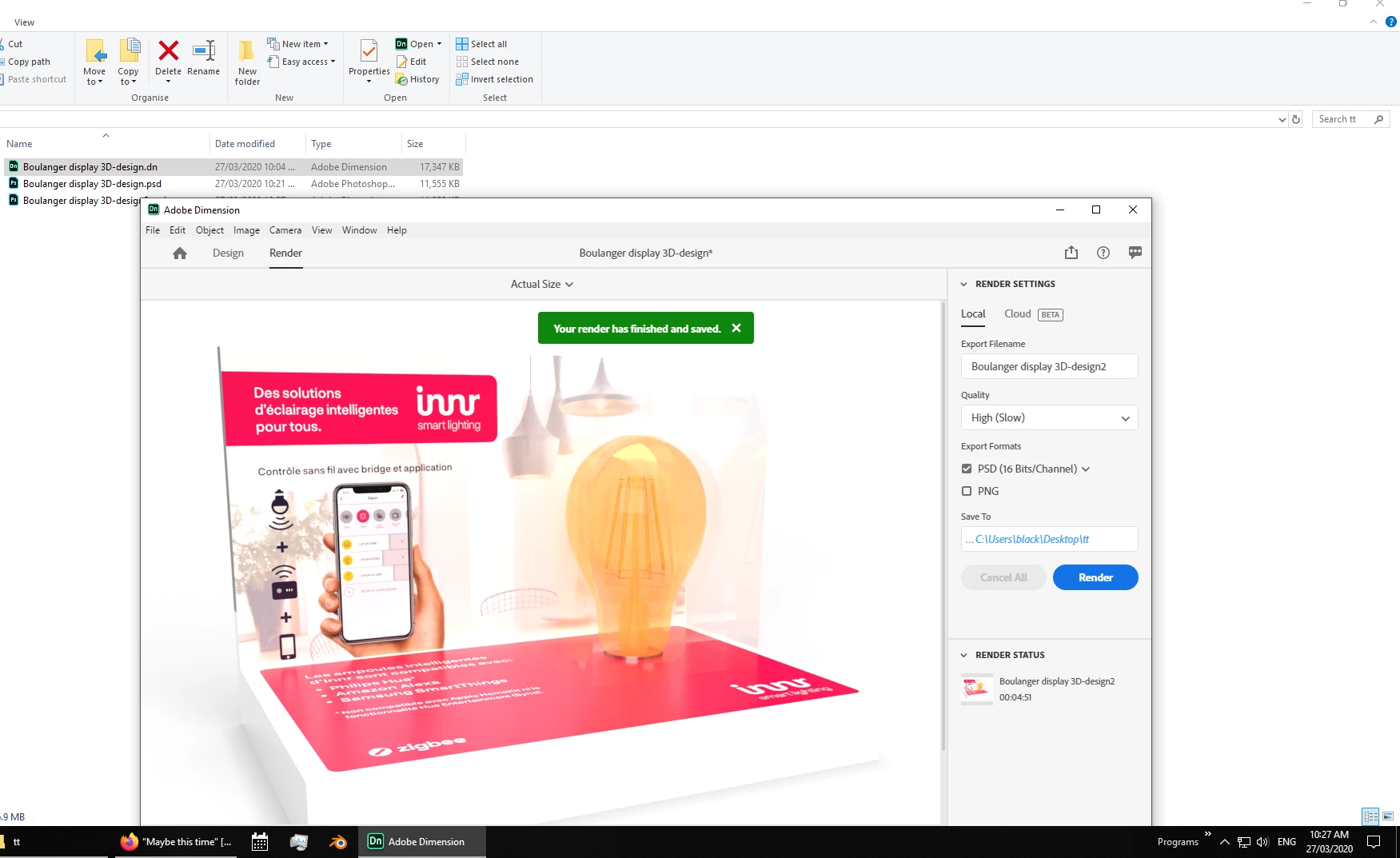Open the Windows notification center

pos(1374,842)
